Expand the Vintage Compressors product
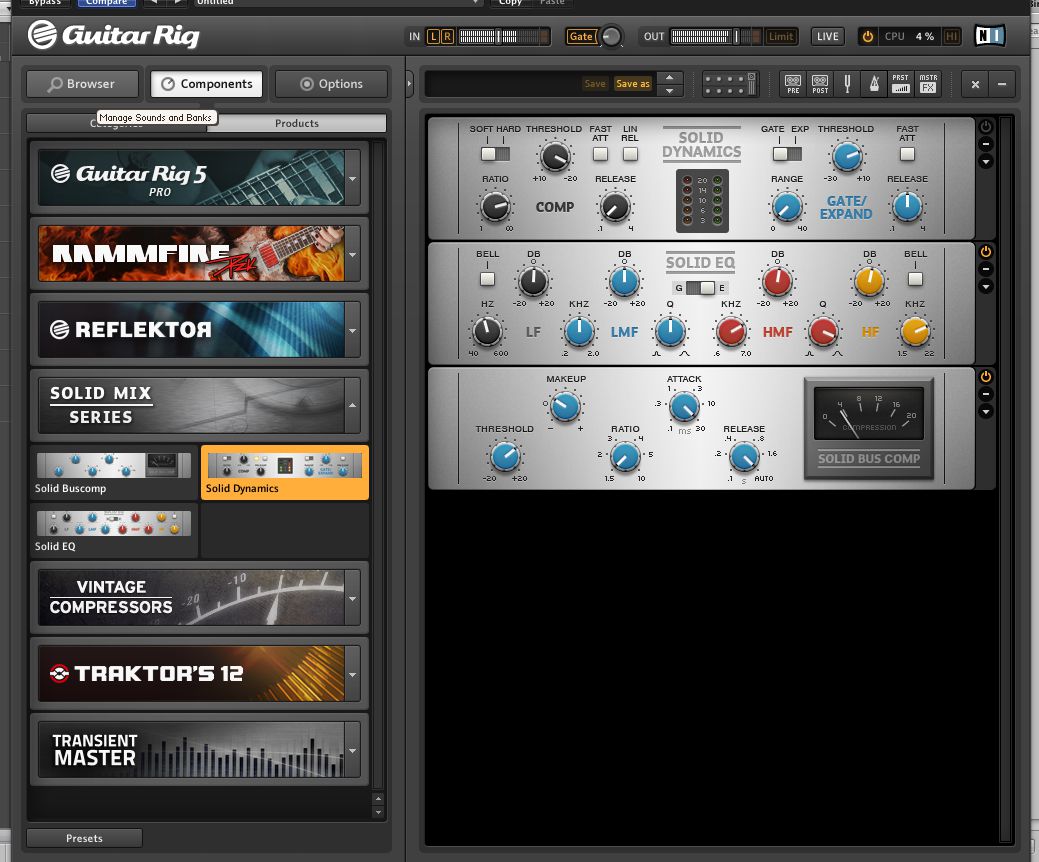Screen dimensions: 1039x862 tap(353, 598)
